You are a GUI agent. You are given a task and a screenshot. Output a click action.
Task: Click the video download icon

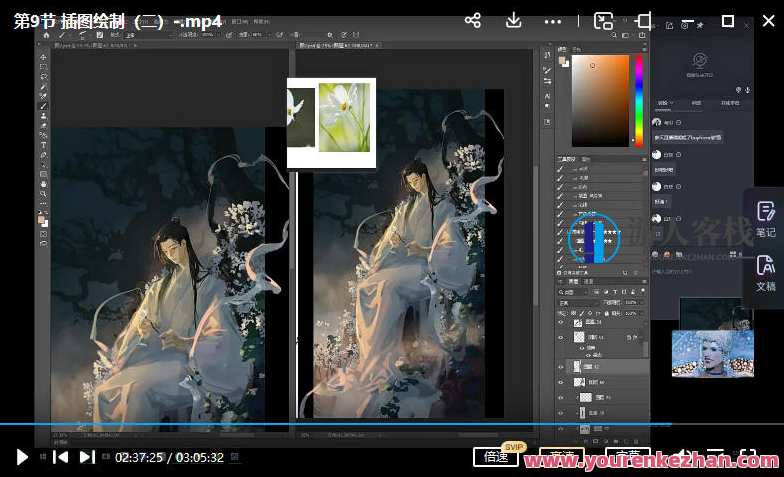coord(514,20)
